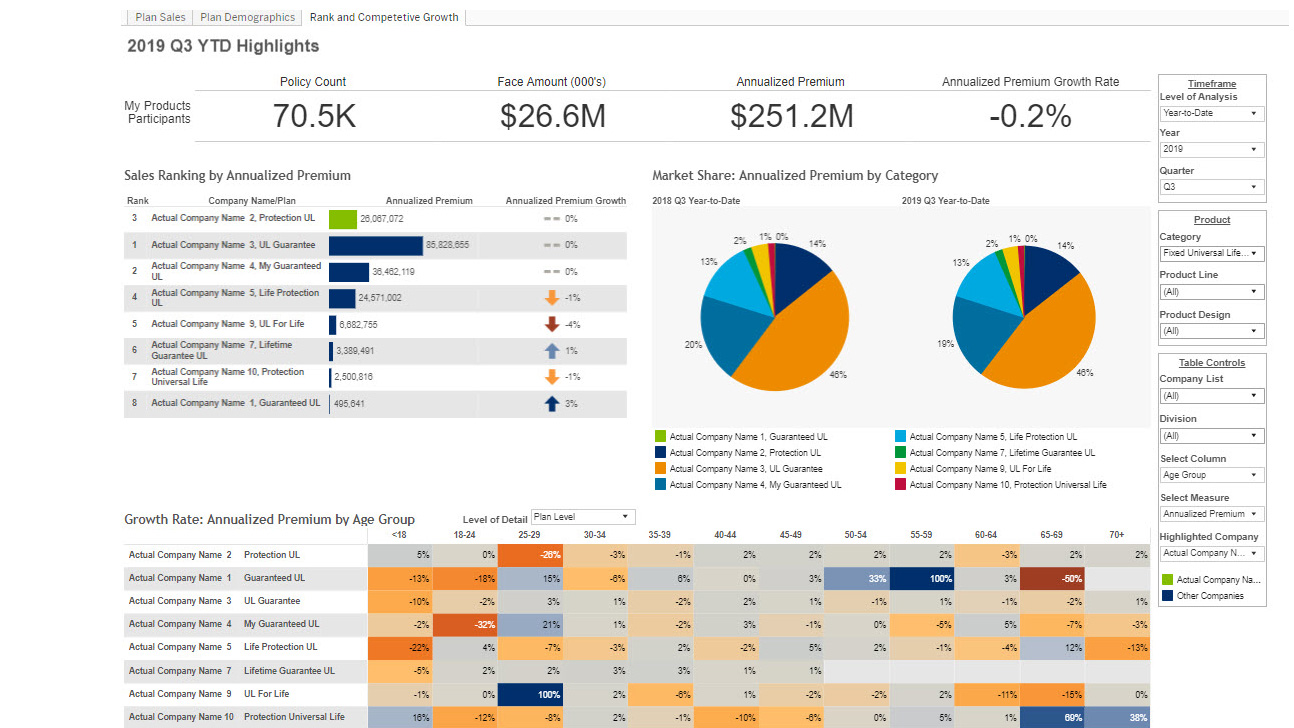The image size is (1294, 728).
Task: Click the UL Guarantee bar in sales ranking
Action: click(x=375, y=245)
